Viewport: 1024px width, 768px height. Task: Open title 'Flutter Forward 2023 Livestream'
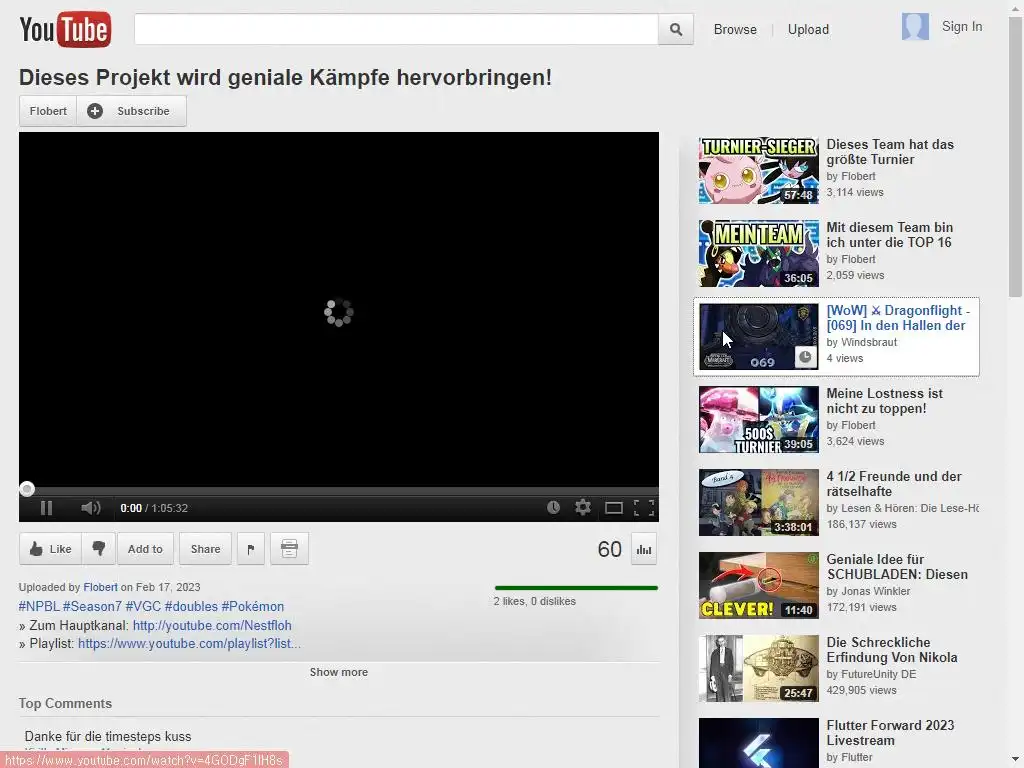890,732
